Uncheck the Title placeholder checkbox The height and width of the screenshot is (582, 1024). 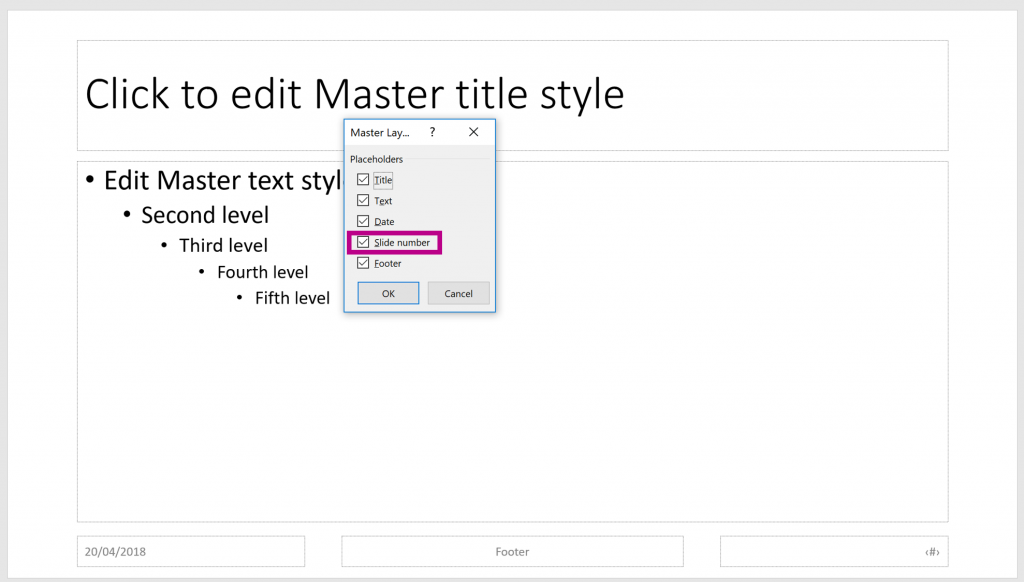click(363, 180)
